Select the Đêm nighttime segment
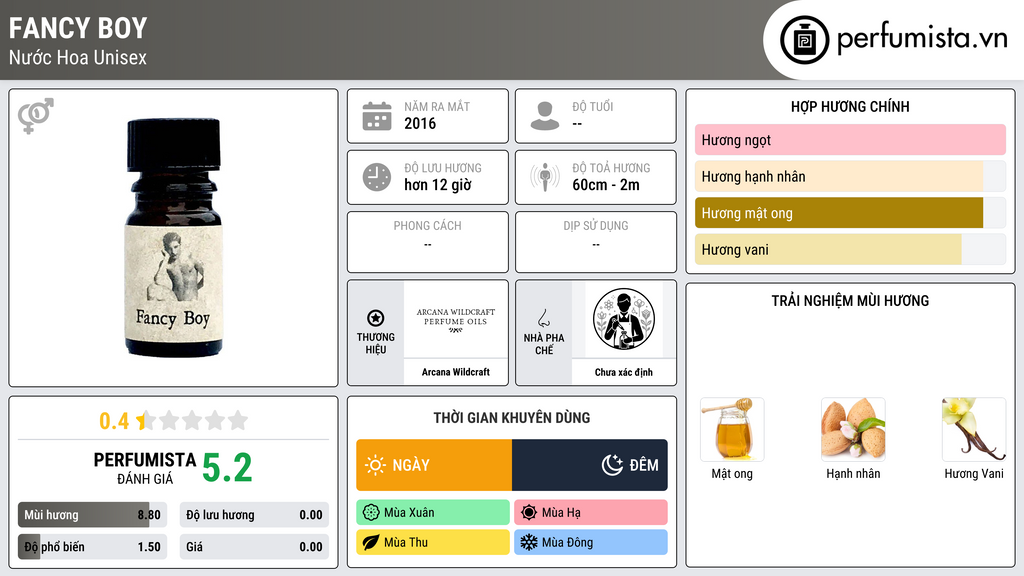1024x576 pixels. pos(590,465)
